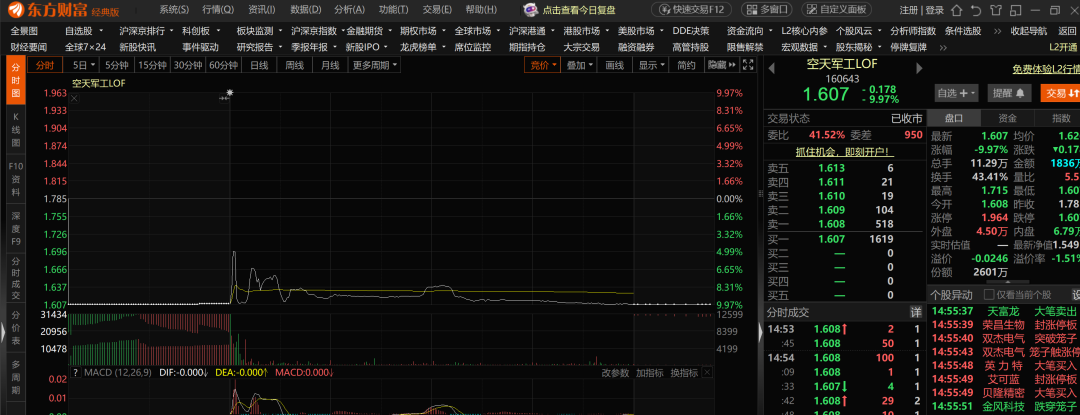Open the 系统(S) menu
The image size is (1080, 415).
[174, 10]
